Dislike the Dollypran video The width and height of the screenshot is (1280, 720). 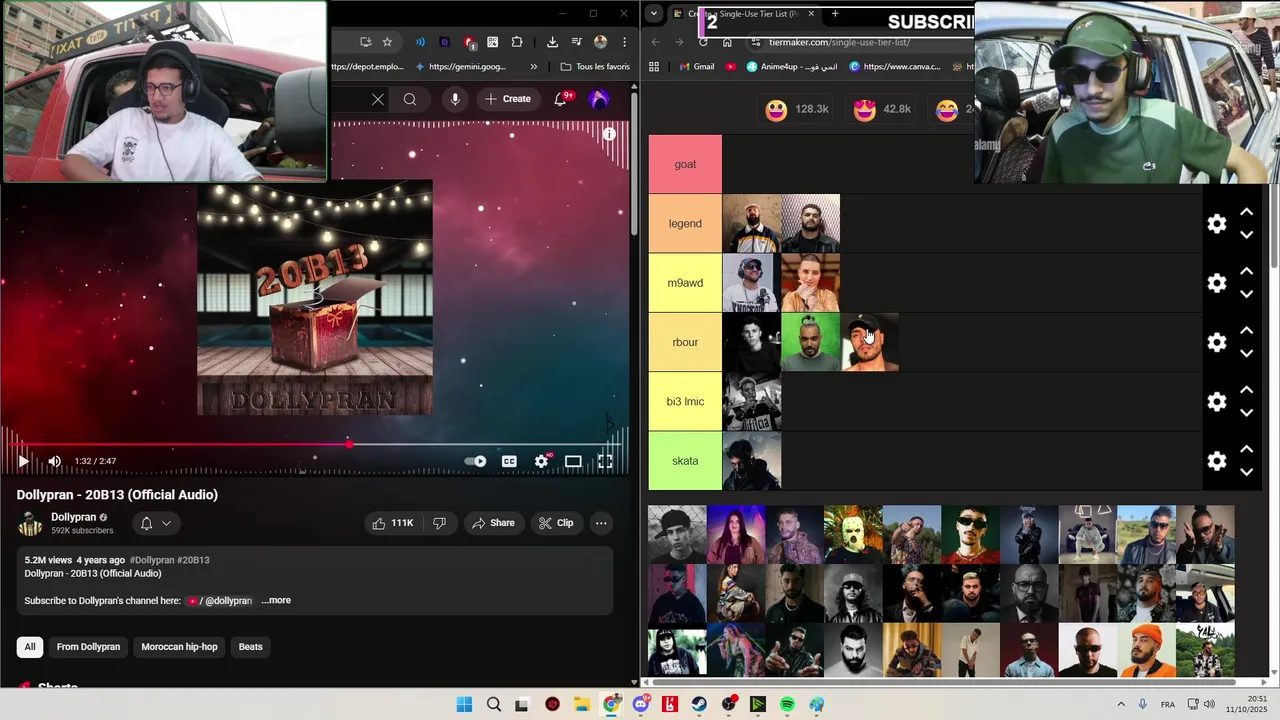coord(439,523)
